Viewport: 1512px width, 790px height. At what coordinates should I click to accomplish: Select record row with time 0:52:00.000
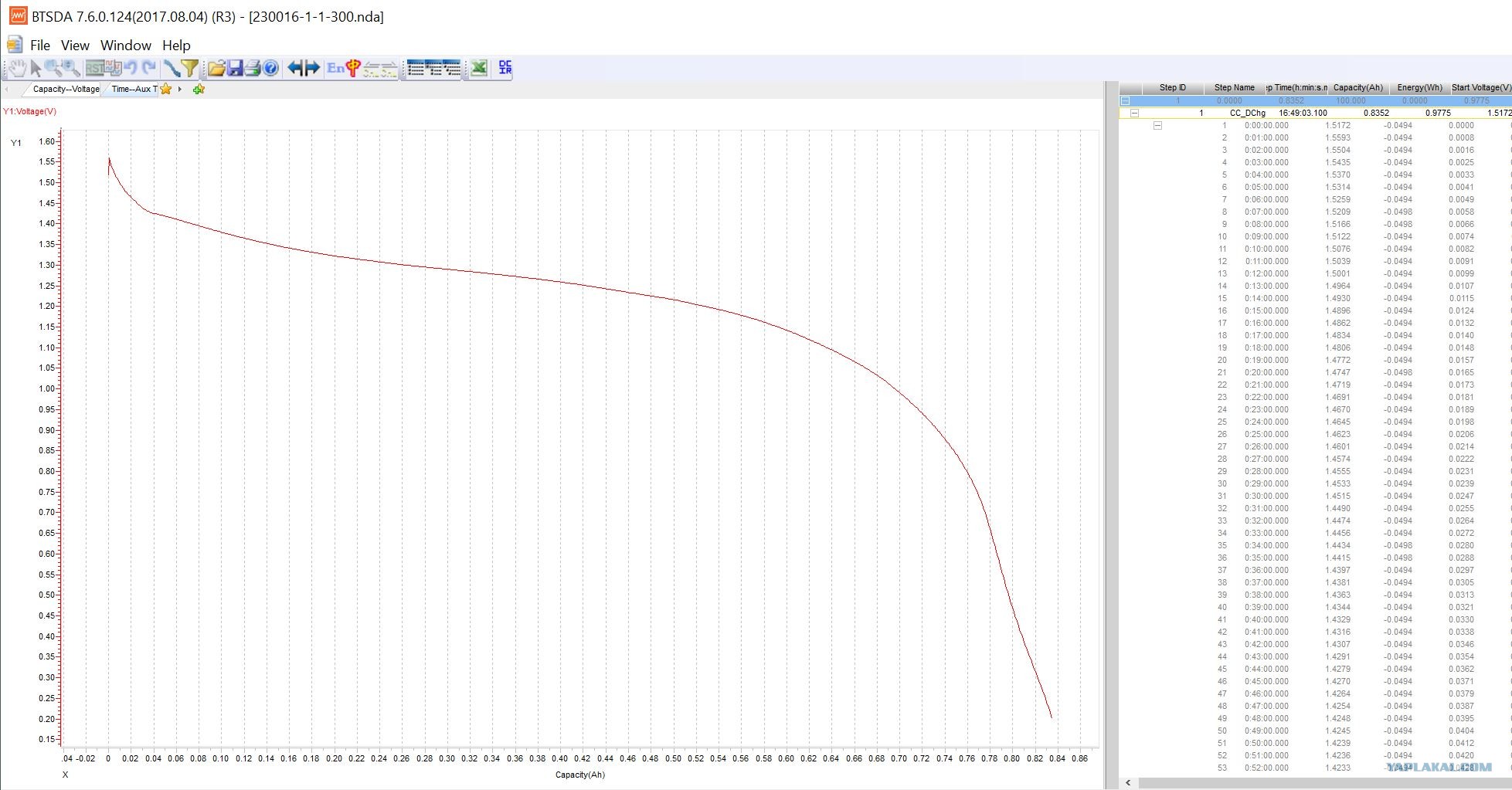click(1315, 768)
